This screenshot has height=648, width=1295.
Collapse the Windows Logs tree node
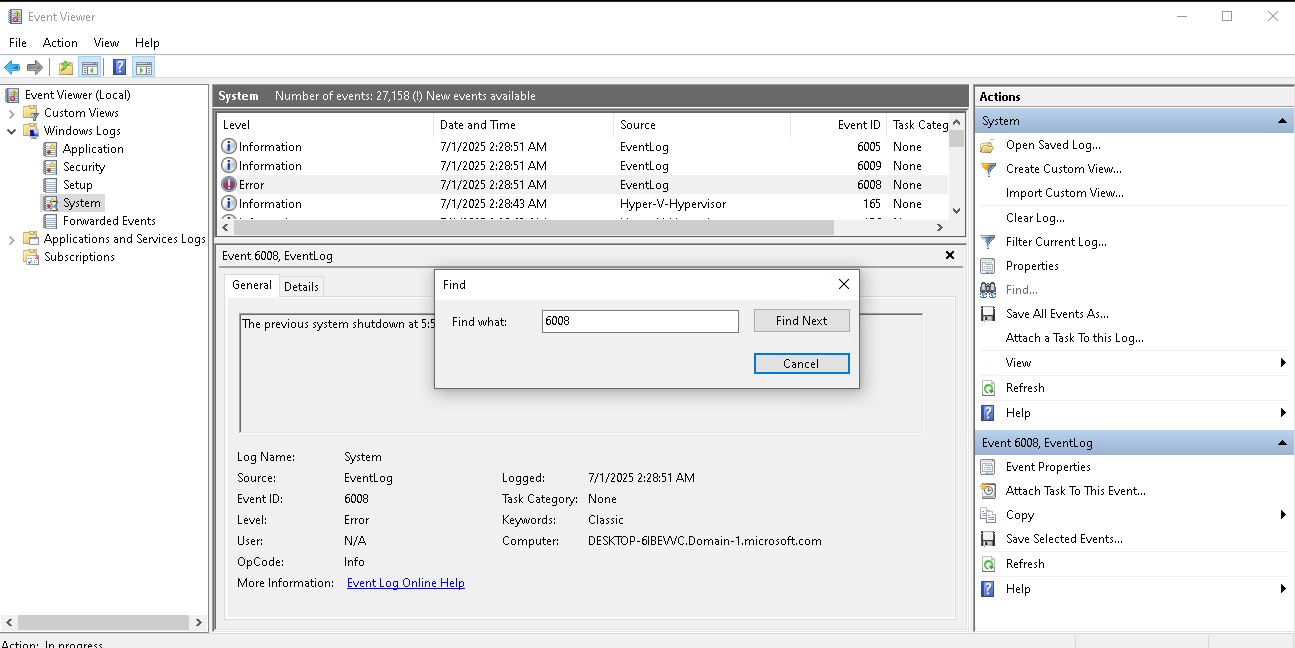click(x=12, y=131)
